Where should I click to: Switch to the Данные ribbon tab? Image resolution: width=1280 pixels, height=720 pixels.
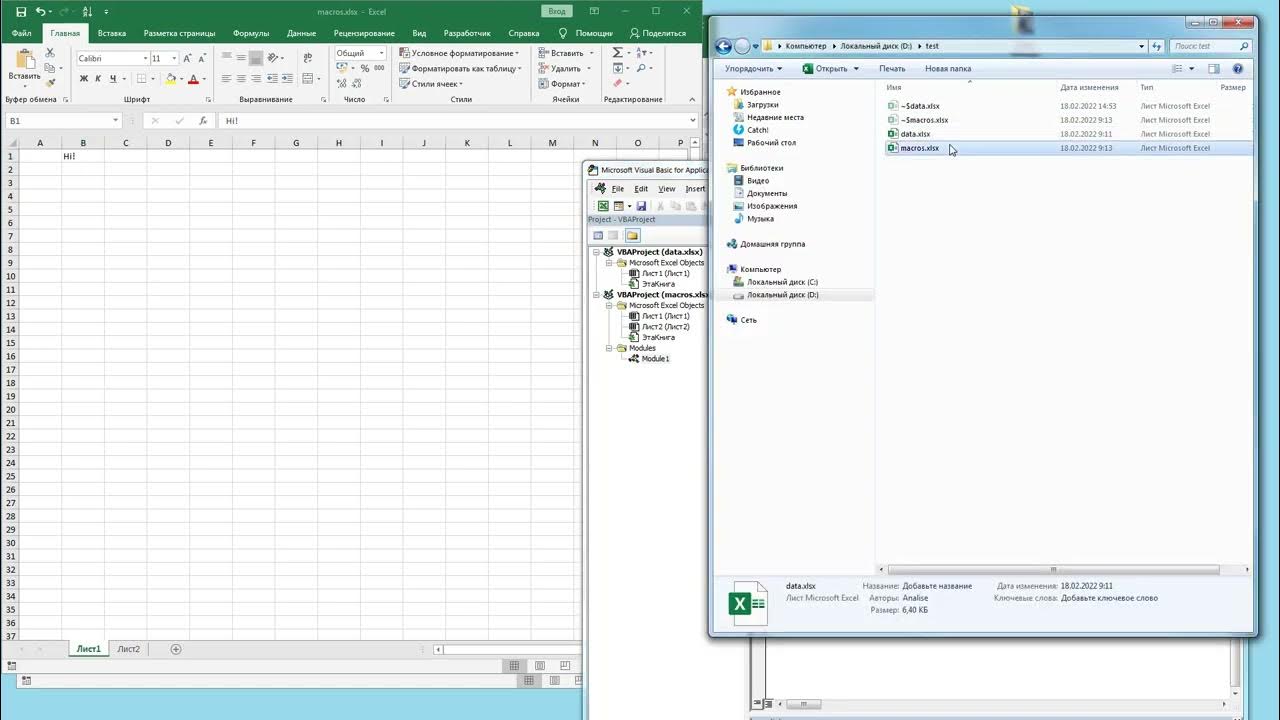[301, 33]
